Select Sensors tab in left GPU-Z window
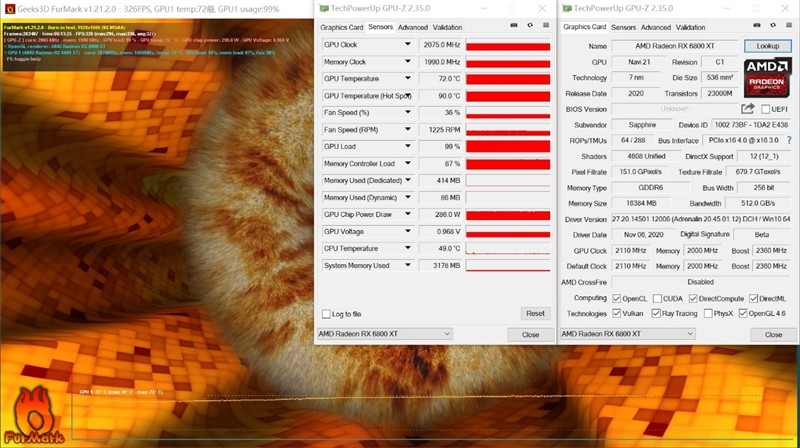 click(x=381, y=27)
